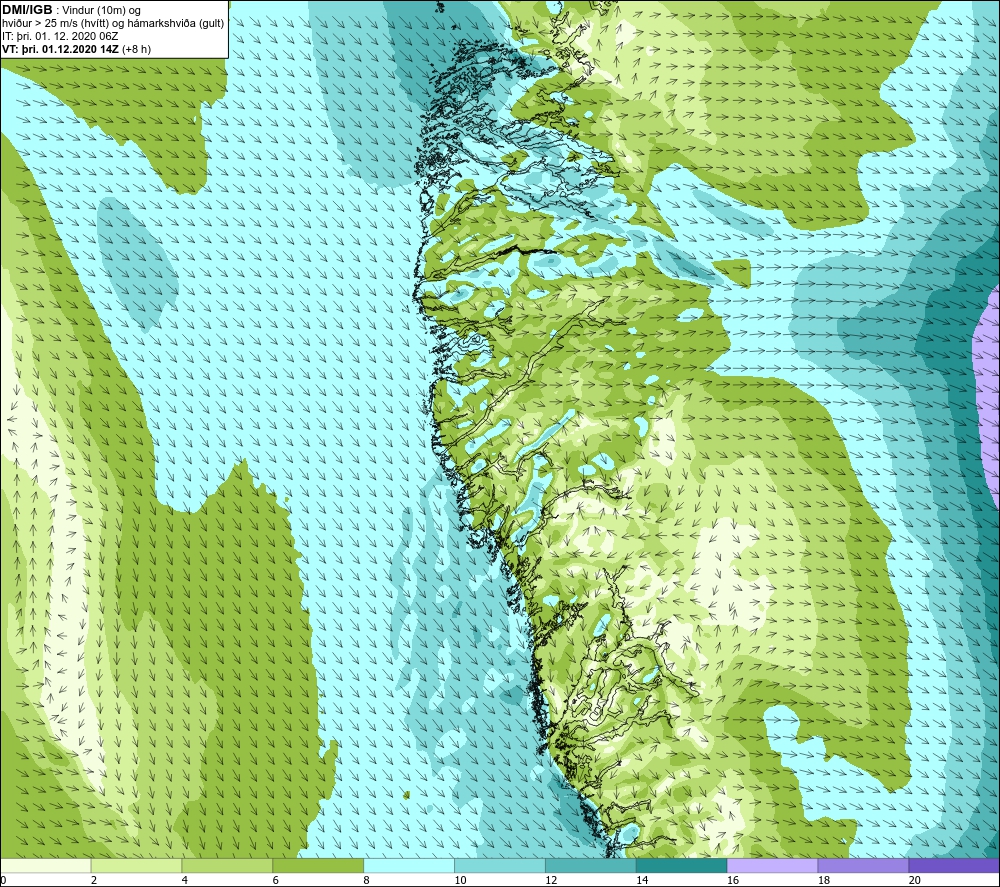
Task: Click the legend scale label "6"
Action: [276, 880]
